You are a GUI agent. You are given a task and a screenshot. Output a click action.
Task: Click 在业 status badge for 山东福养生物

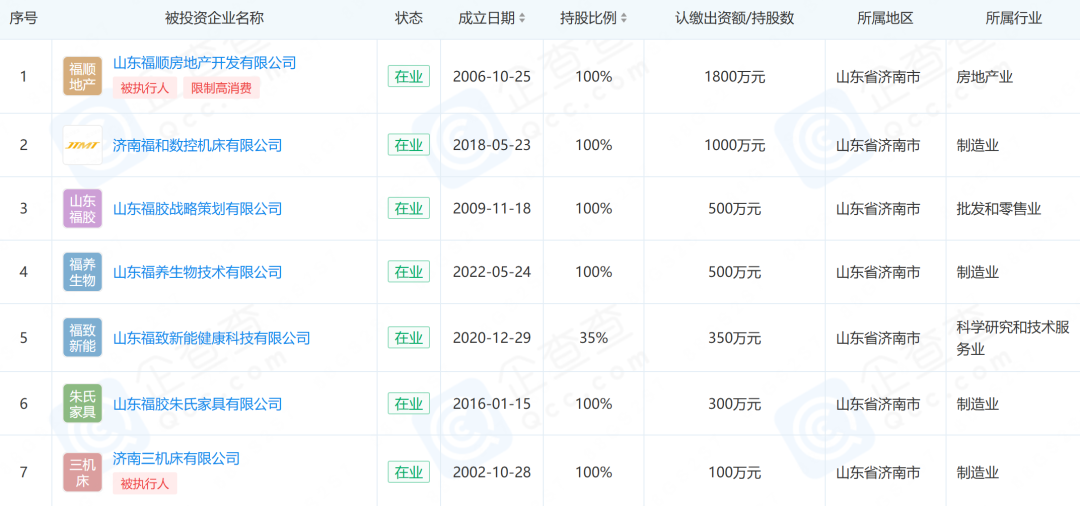click(408, 272)
